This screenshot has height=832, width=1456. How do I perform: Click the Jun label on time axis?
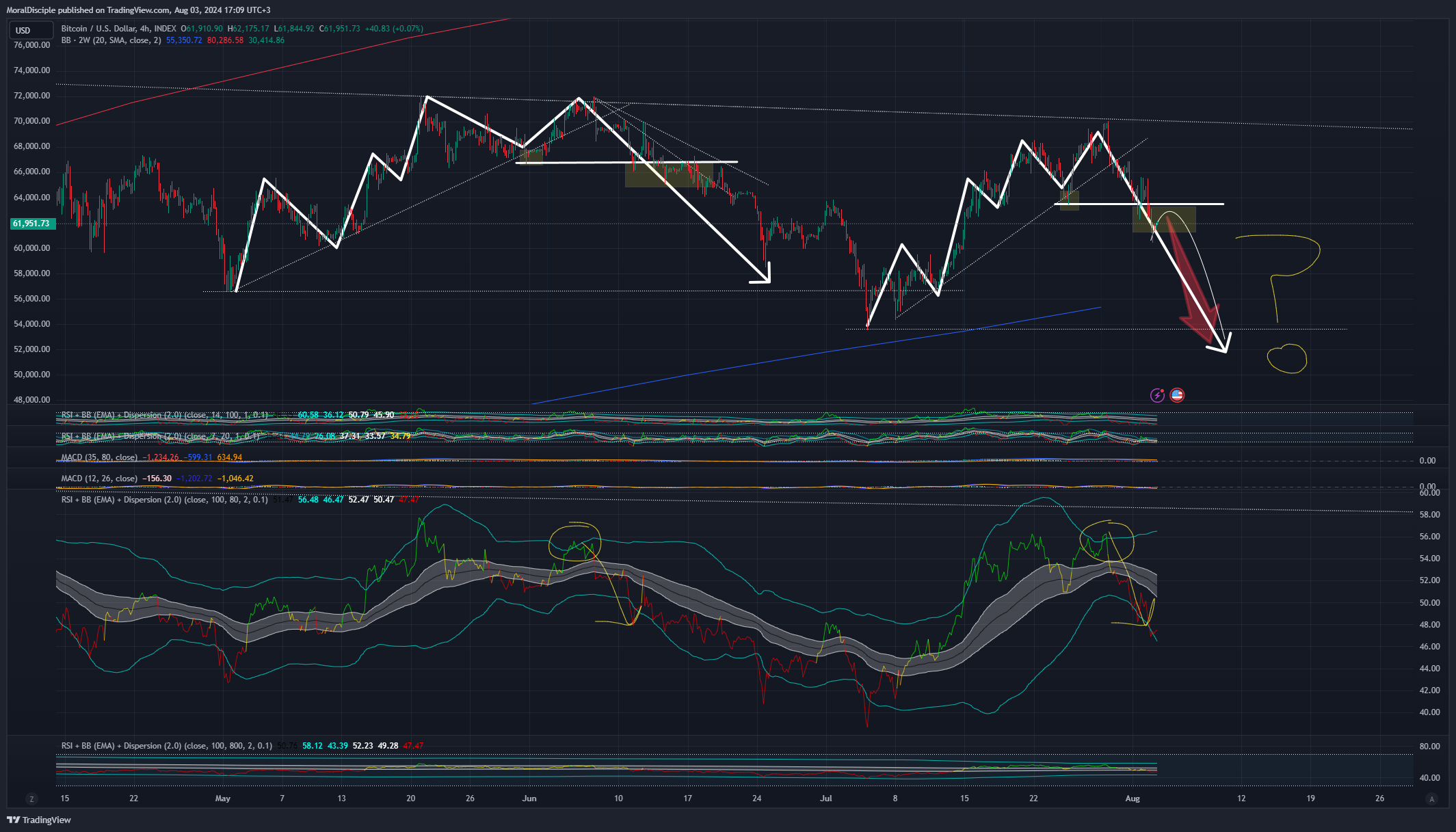click(x=529, y=799)
